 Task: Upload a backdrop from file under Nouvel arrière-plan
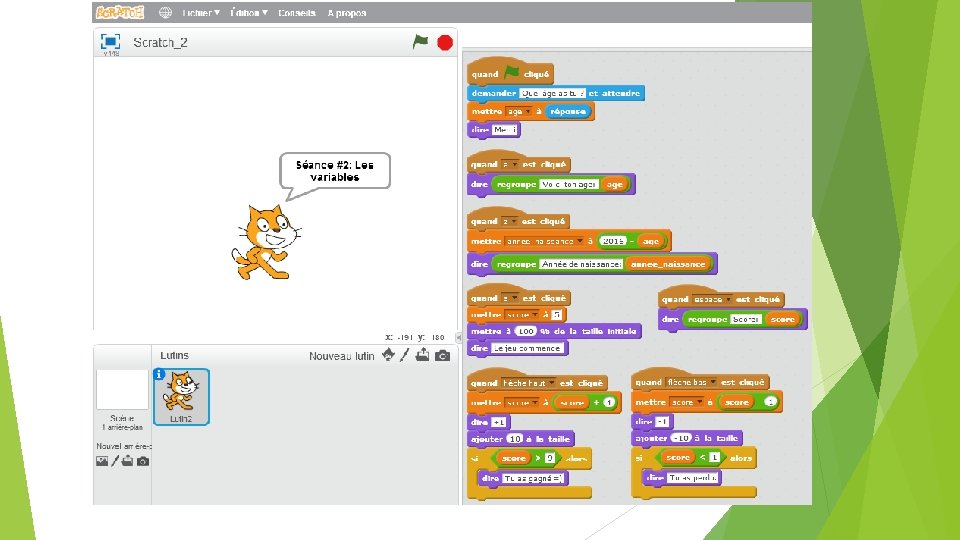click(x=127, y=461)
